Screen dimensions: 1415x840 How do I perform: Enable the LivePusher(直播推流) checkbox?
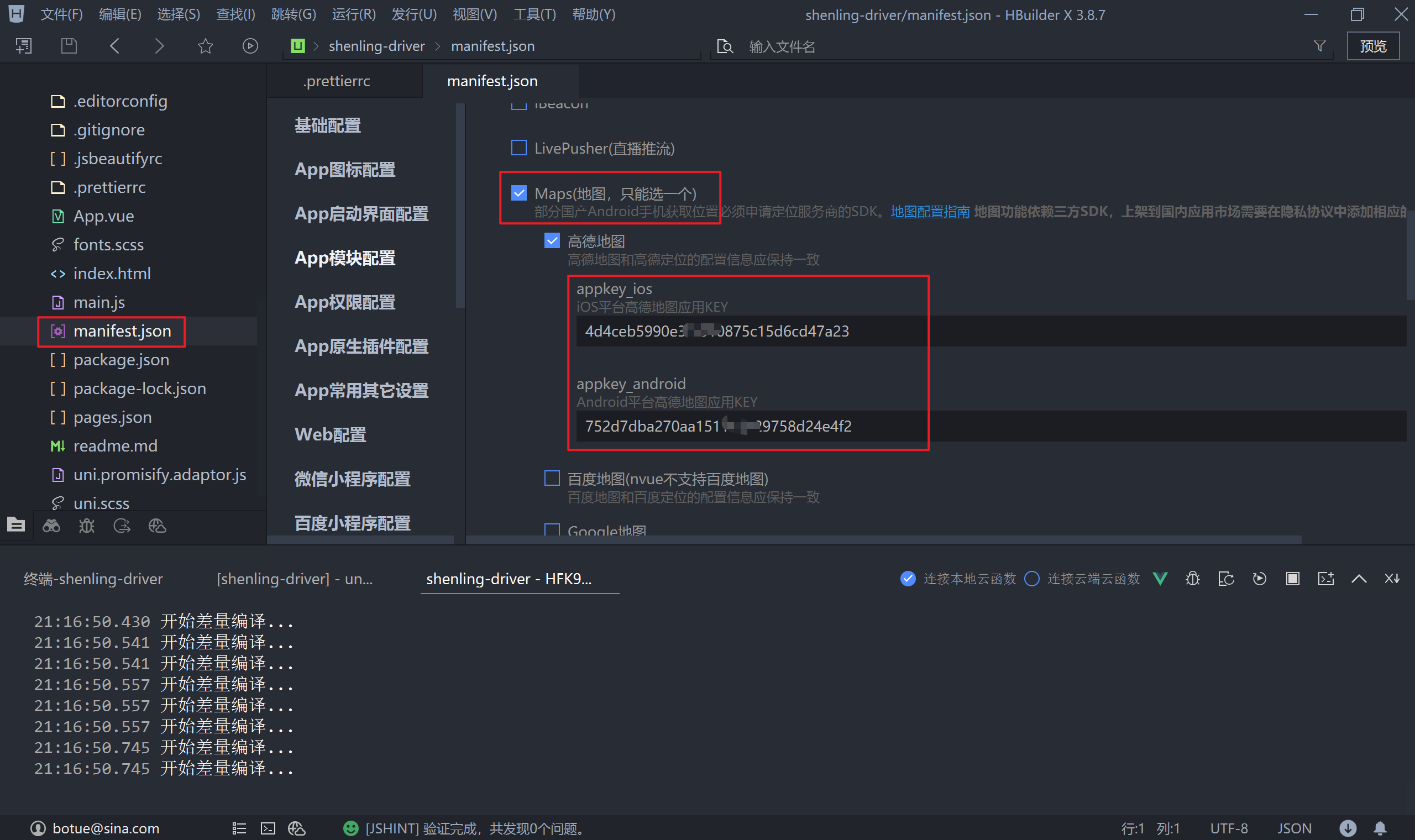[x=518, y=148]
